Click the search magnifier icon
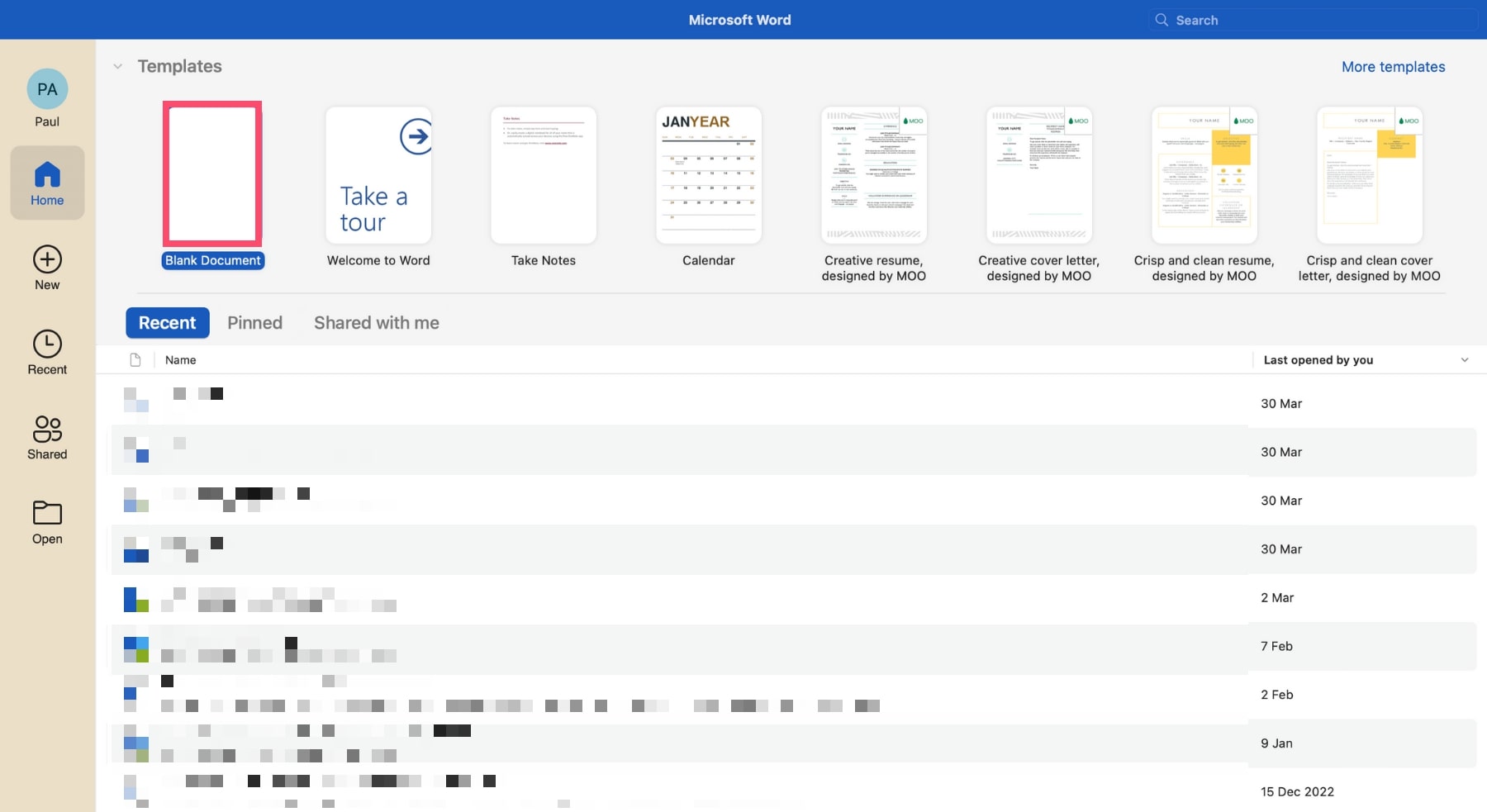The image size is (1487, 812). point(1162,20)
